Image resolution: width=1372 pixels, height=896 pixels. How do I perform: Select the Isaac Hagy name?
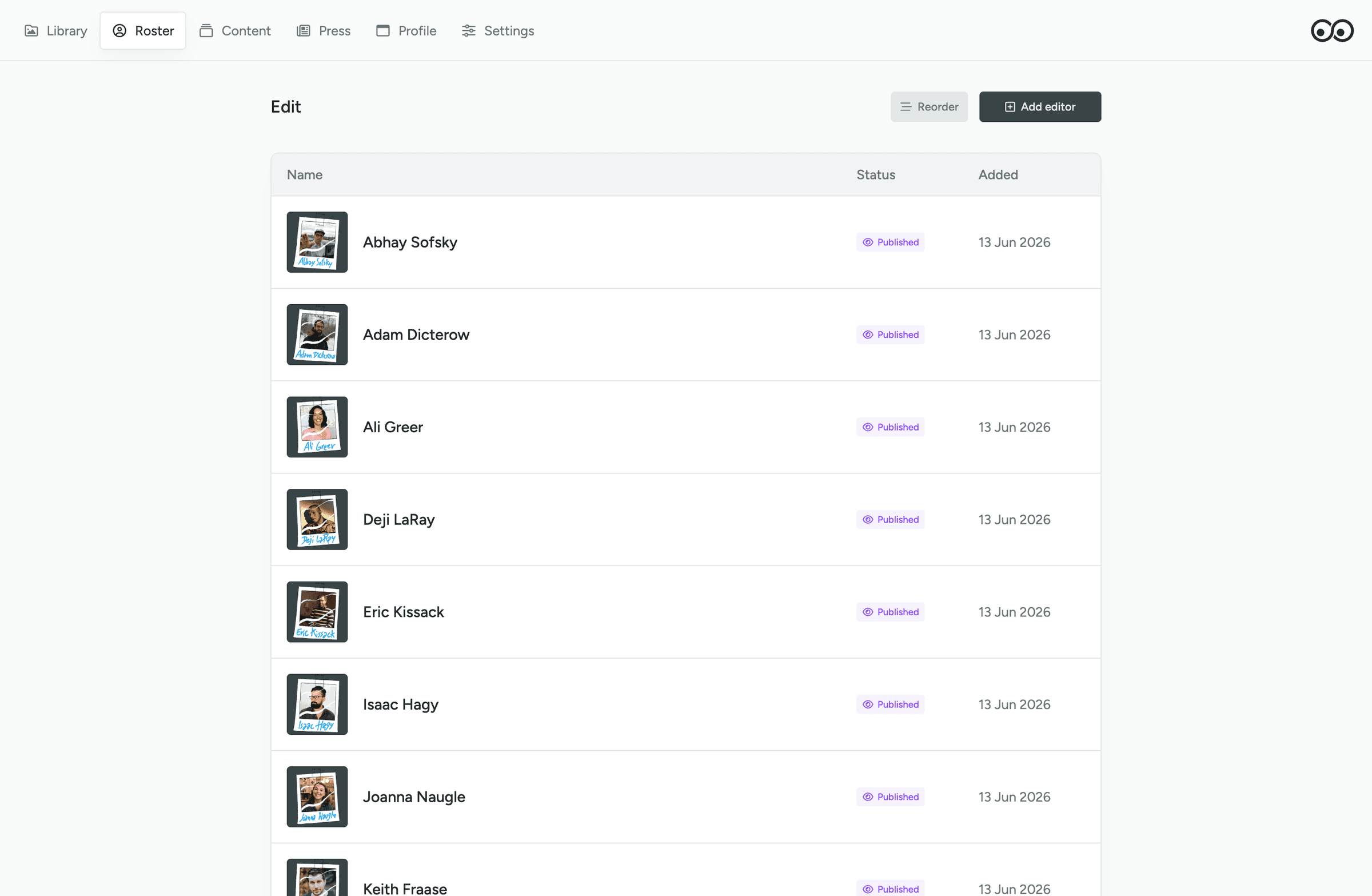(x=401, y=704)
